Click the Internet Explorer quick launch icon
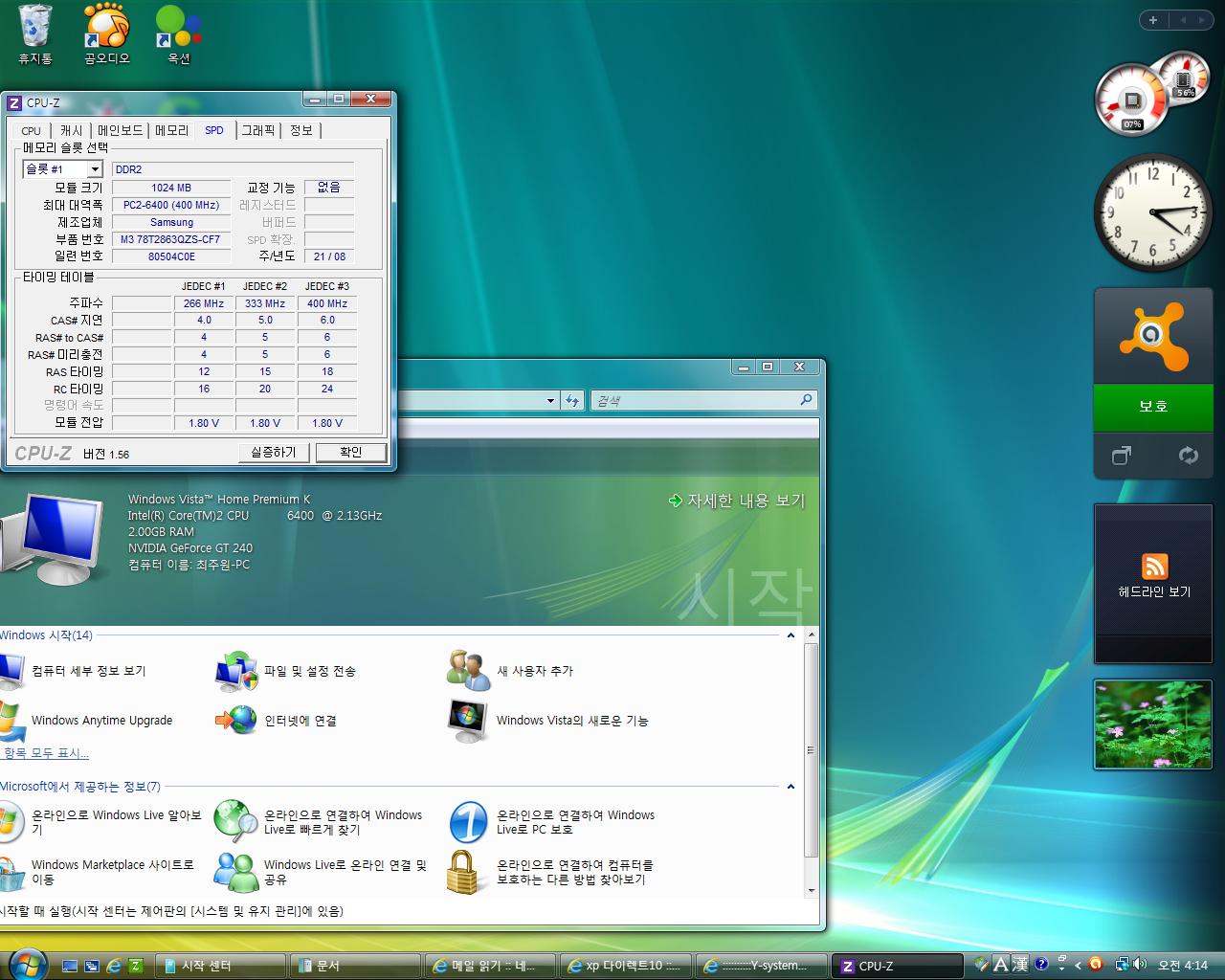The width and height of the screenshot is (1225, 980). pos(114,966)
